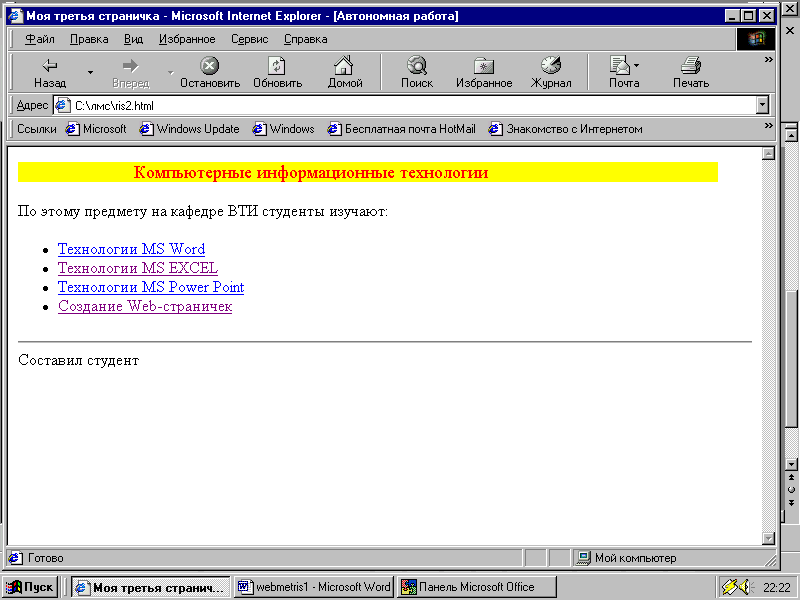Follow the Технологии MS Word link

point(131,249)
